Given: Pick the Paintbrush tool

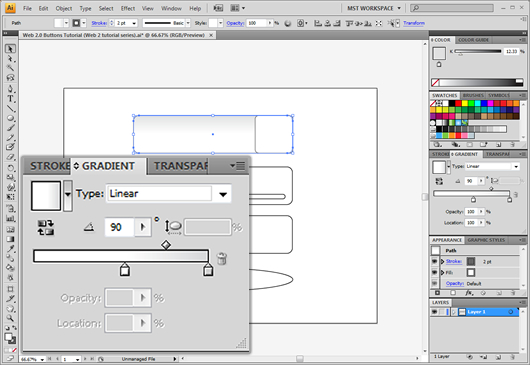Looking at the screenshot, I should click(x=10, y=128).
